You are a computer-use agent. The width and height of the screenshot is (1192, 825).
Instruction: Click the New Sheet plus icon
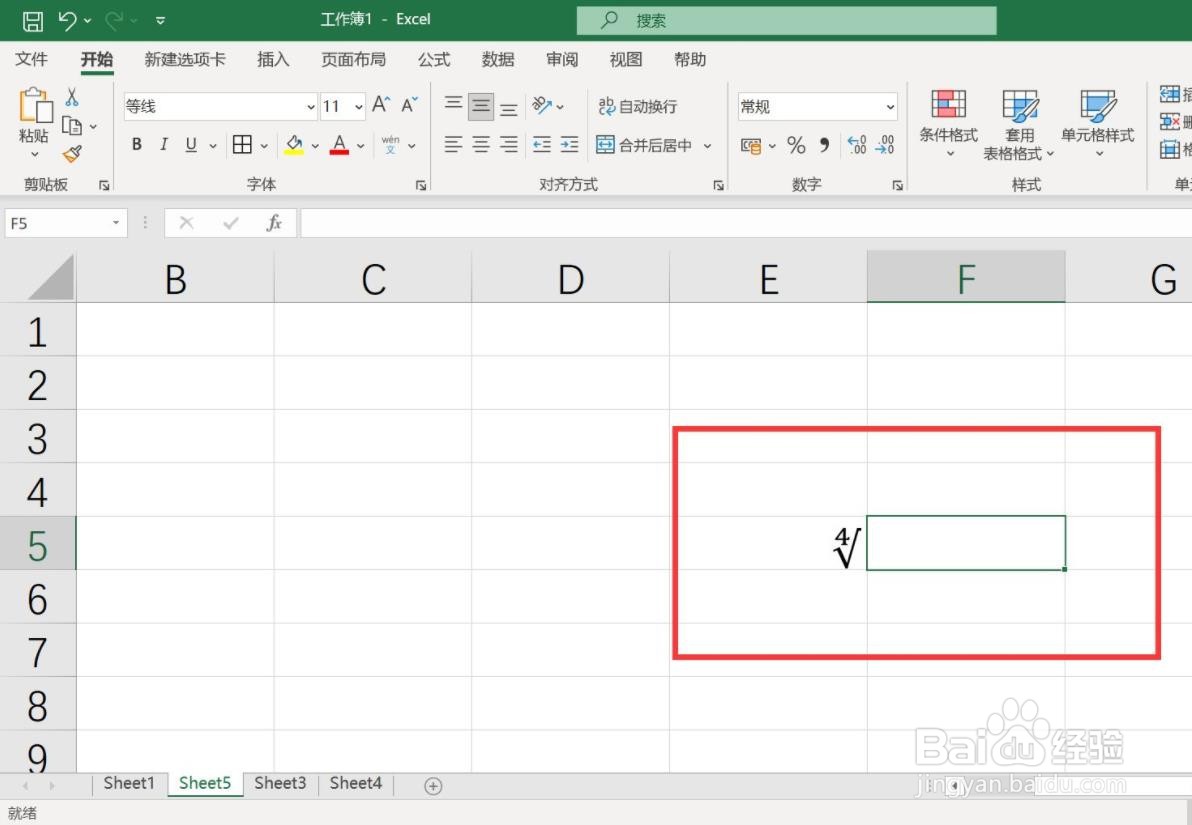(x=433, y=786)
